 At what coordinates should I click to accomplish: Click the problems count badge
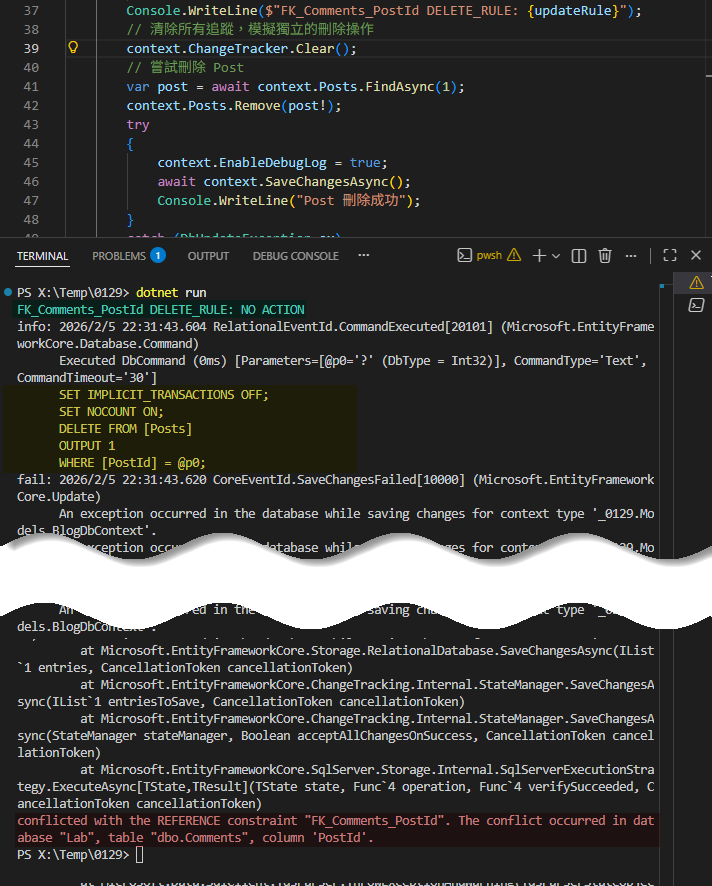(x=157, y=256)
